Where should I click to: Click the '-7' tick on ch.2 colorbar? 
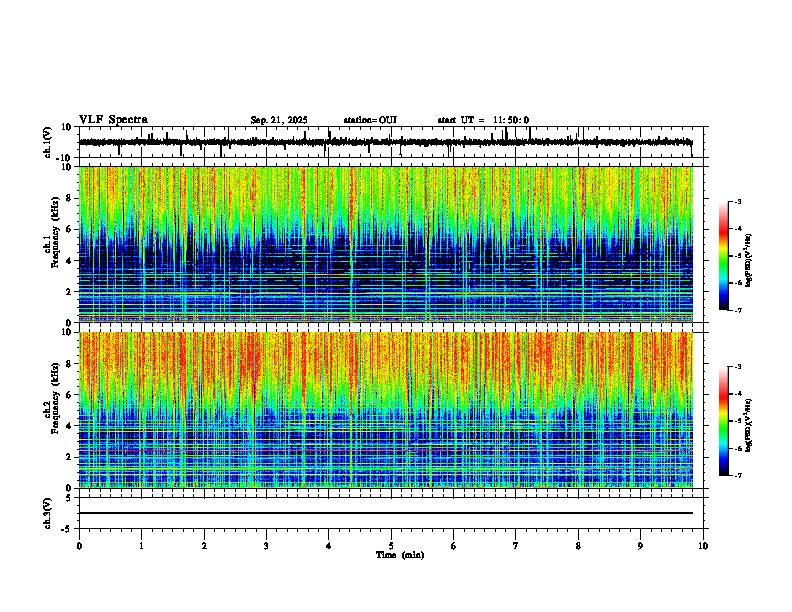coord(738,475)
